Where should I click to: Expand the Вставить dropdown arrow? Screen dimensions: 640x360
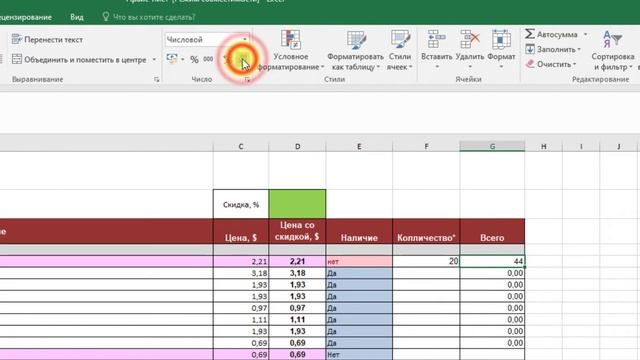436,67
